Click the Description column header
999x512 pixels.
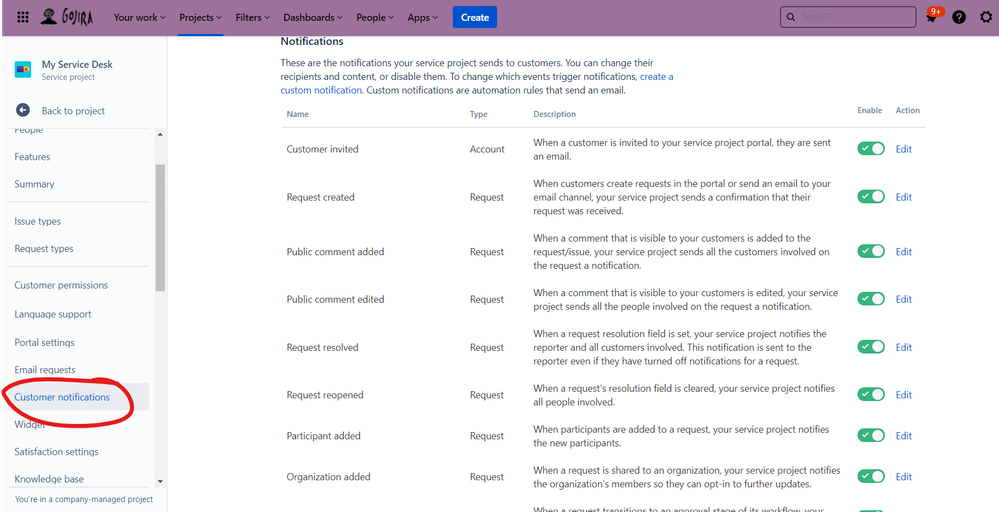click(554, 114)
